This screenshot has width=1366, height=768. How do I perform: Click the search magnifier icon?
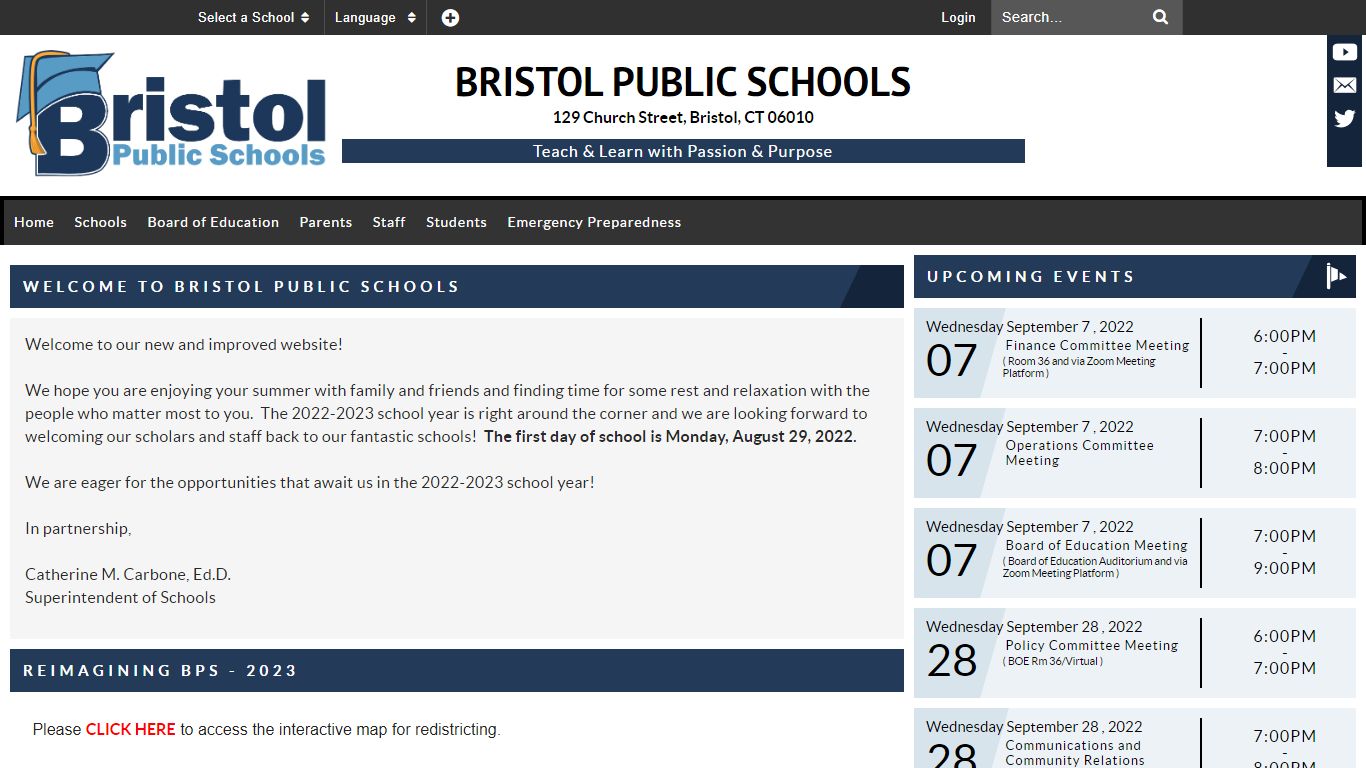pos(1160,17)
